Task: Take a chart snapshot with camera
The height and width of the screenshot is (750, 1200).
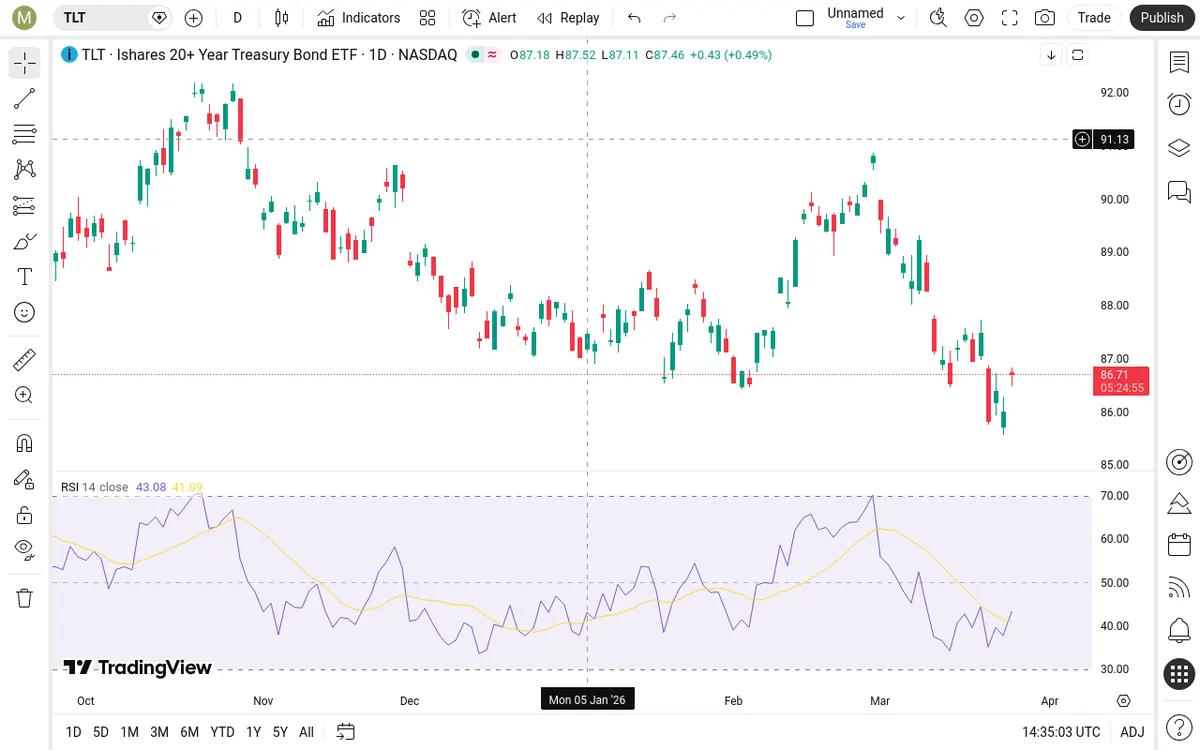Action: 1045,17
